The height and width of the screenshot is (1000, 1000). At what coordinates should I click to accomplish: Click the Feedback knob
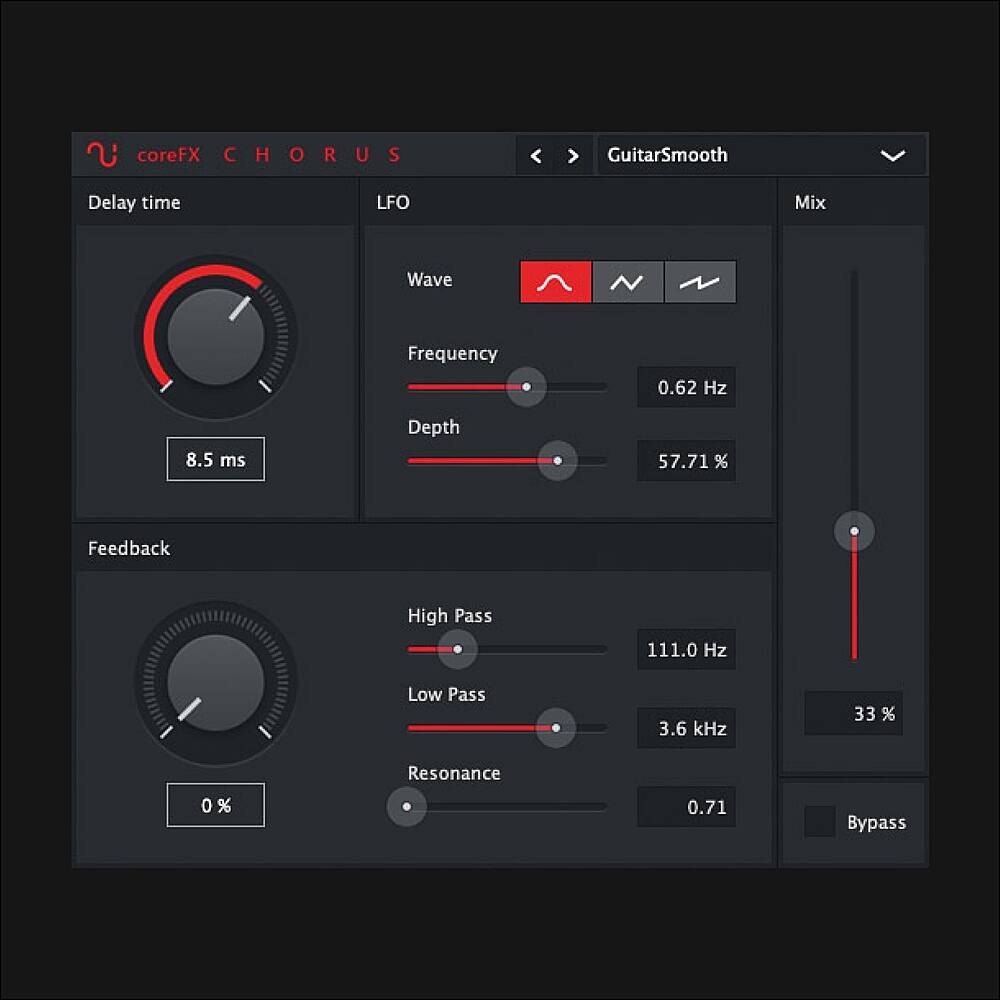click(216, 683)
